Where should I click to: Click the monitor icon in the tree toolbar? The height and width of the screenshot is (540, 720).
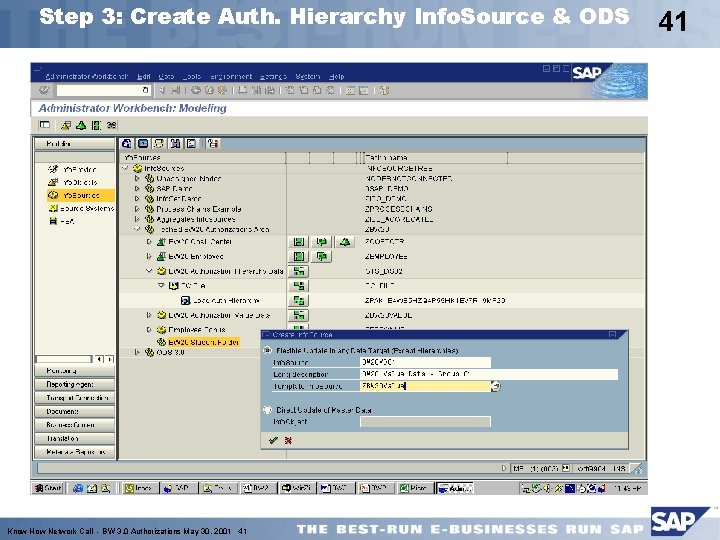pos(143,144)
